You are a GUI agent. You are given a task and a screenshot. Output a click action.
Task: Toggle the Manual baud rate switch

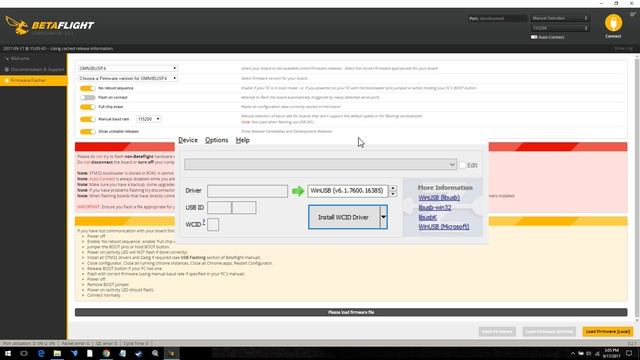point(87,119)
